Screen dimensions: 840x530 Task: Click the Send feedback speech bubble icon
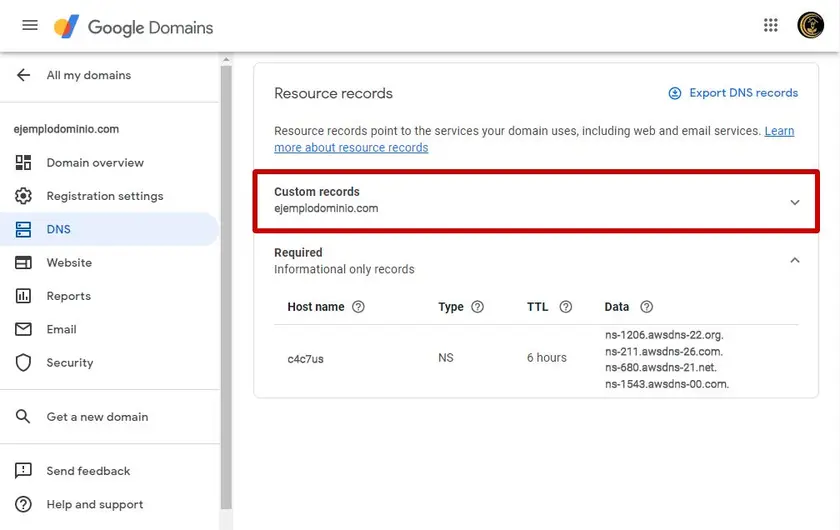click(23, 471)
